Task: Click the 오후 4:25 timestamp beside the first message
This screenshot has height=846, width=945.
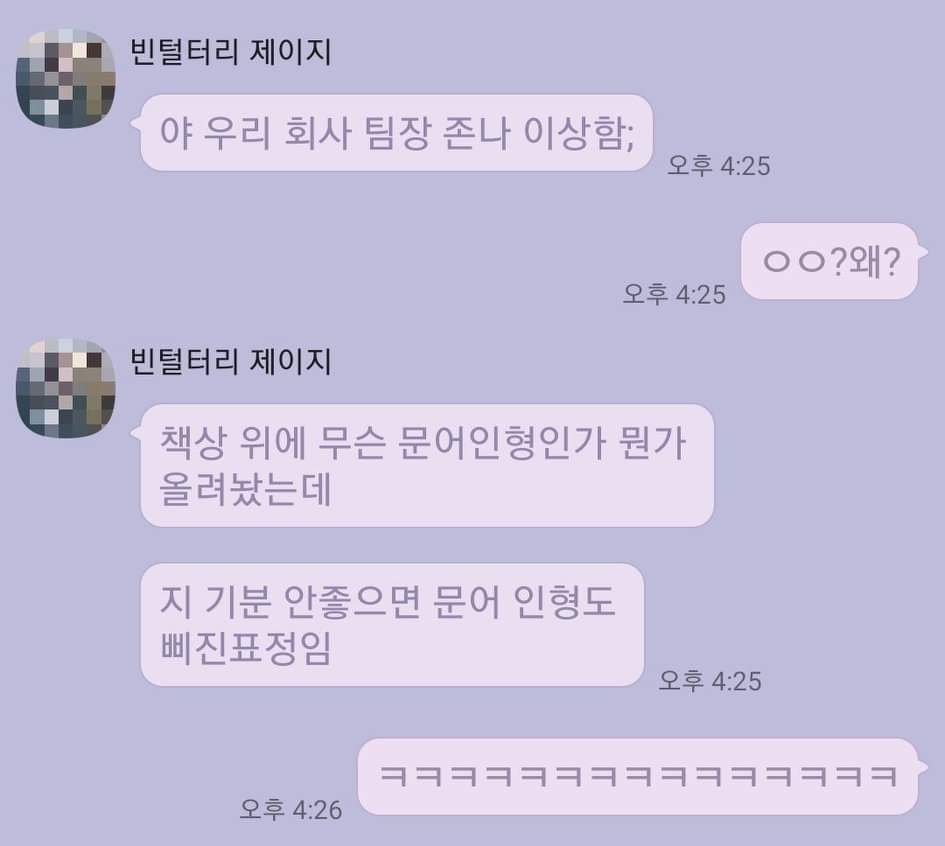Action: pos(718,165)
